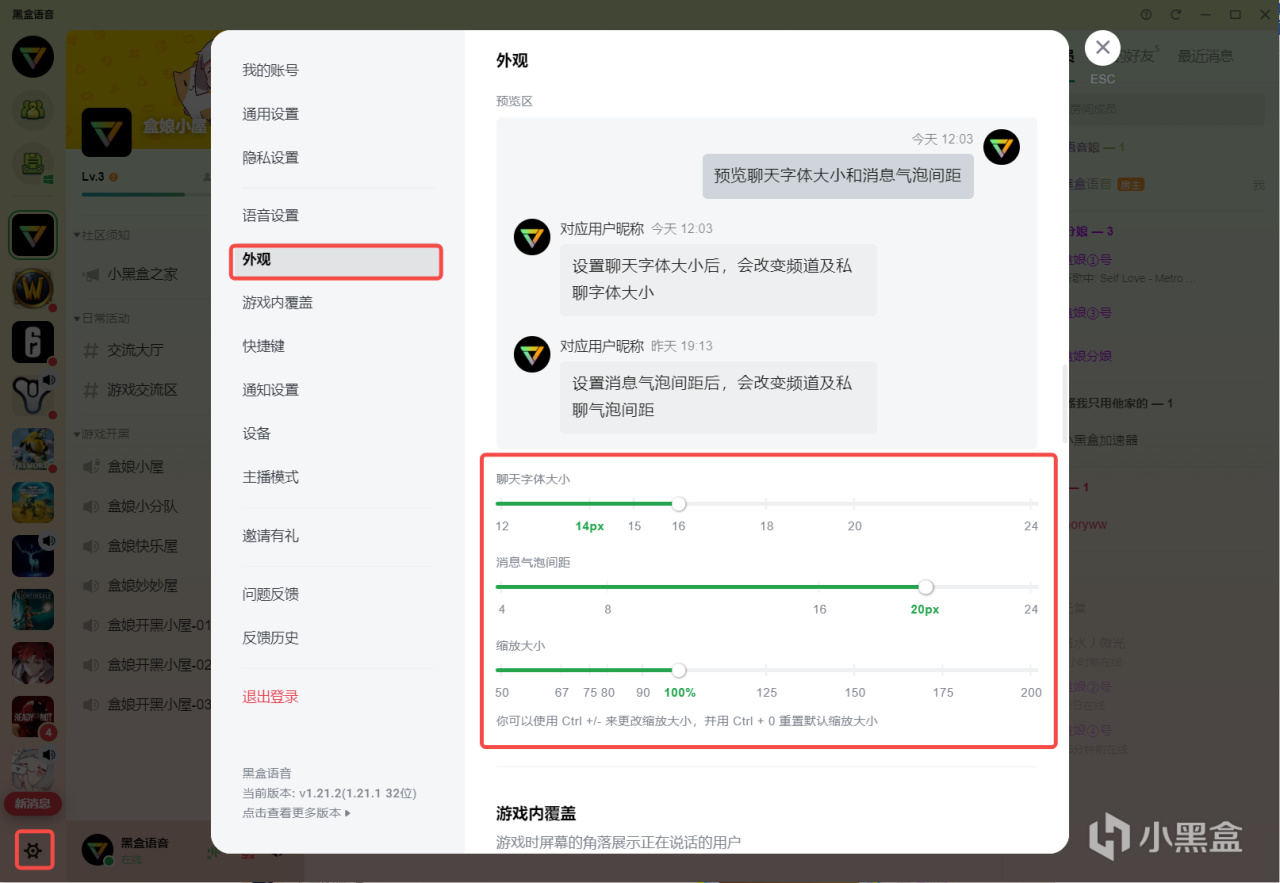
Task: Select the Rainbow Six Siege server icon
Action: [33, 340]
